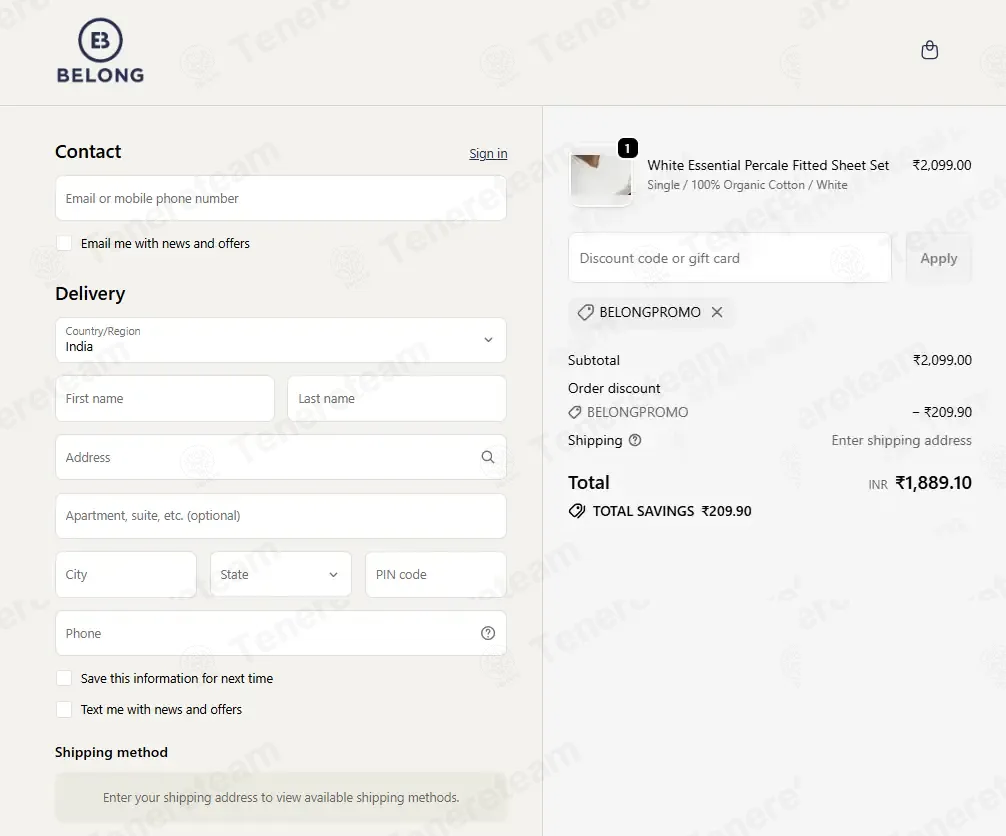
Task: Click the Delivery heading
Action: pyautogui.click(x=90, y=293)
